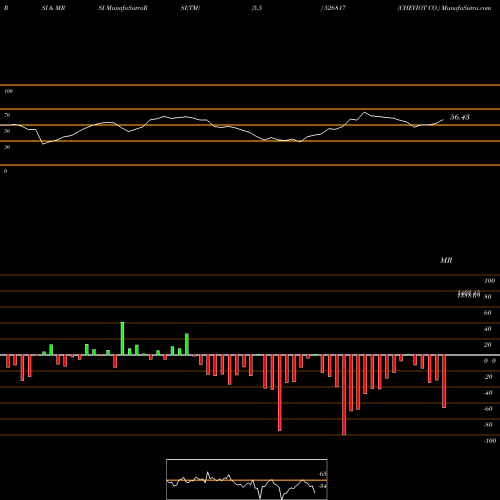The image size is (500, 500).
Task: Click the '80' label on MR axis
Action: click(487, 297)
